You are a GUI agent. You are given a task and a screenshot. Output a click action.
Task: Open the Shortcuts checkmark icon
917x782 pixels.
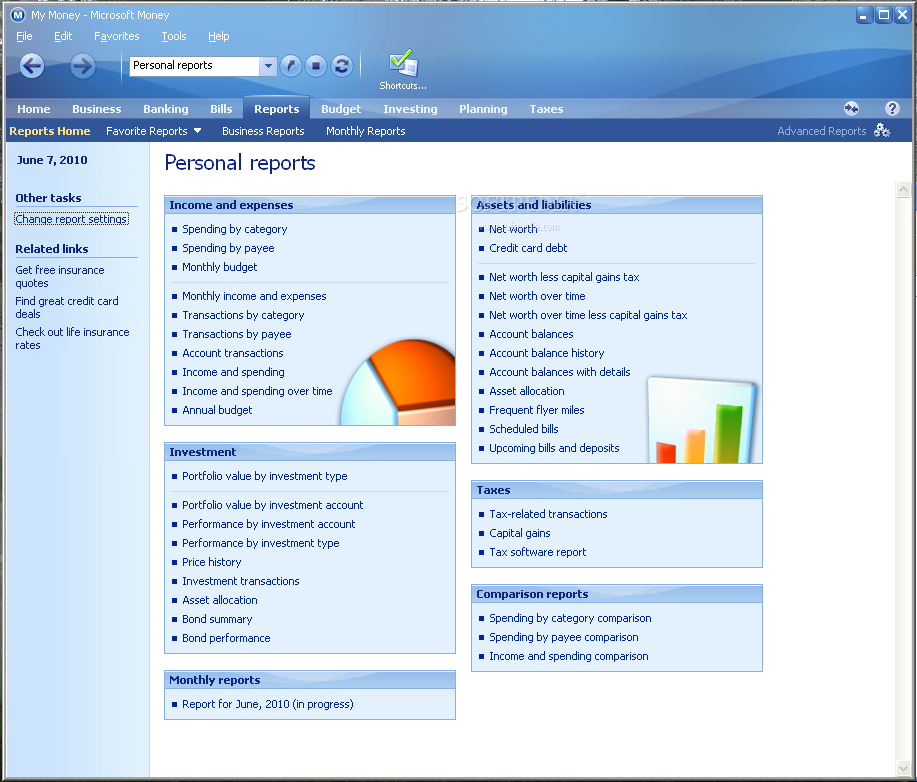pos(403,63)
